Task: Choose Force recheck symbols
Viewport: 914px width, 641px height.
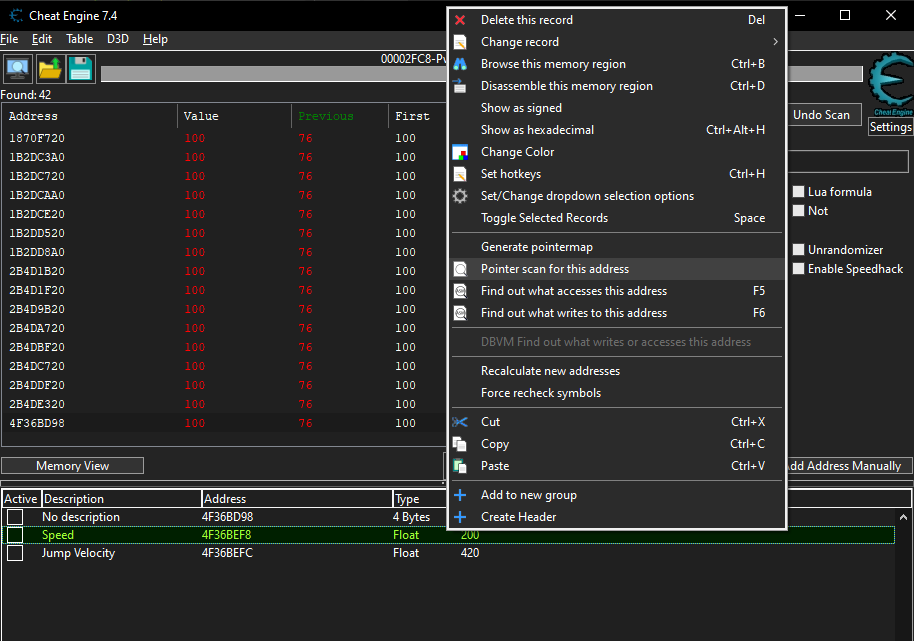Action: [x=540, y=393]
